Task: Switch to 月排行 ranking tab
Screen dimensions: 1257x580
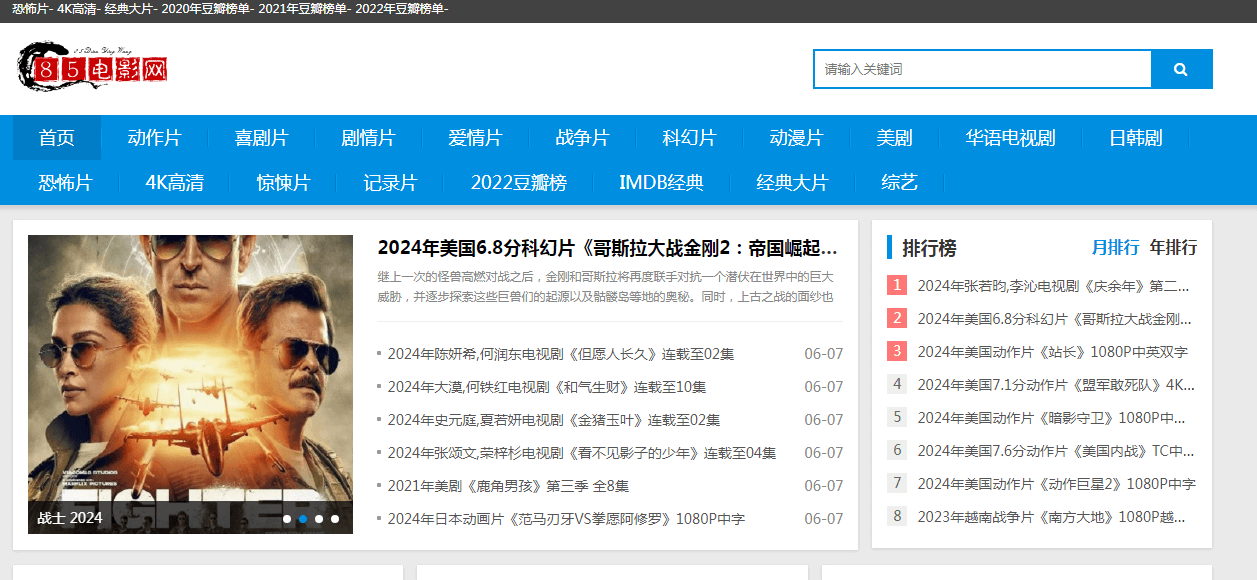Action: click(x=1114, y=247)
